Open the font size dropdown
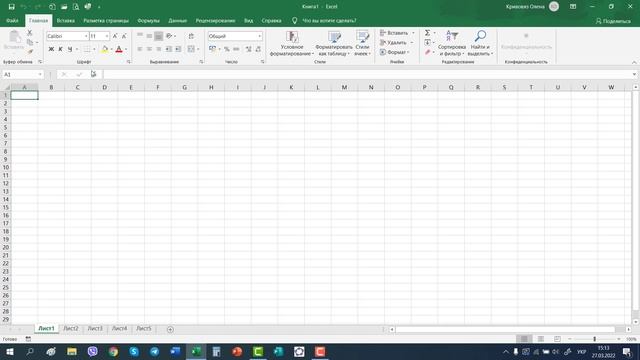The height and width of the screenshot is (360, 640). tap(107, 36)
